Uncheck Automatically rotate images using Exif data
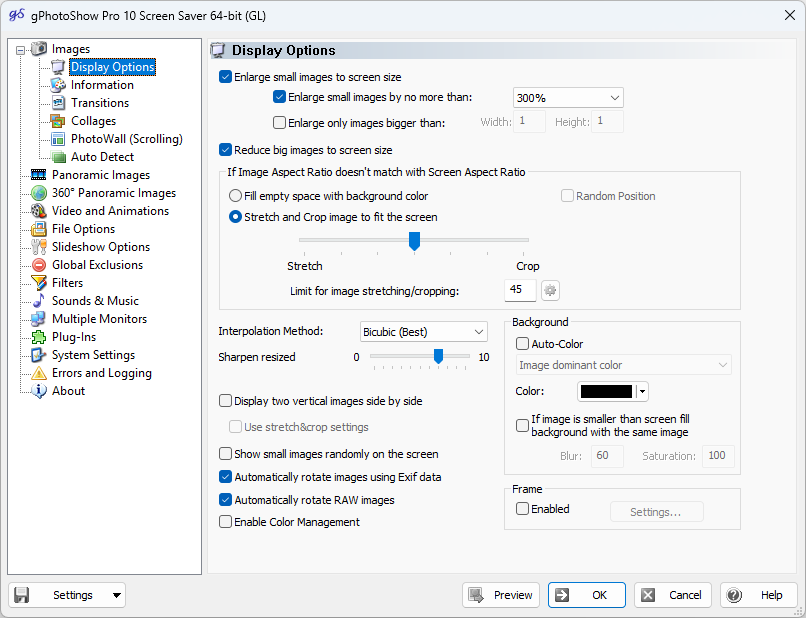This screenshot has height=618, width=806. [x=225, y=477]
